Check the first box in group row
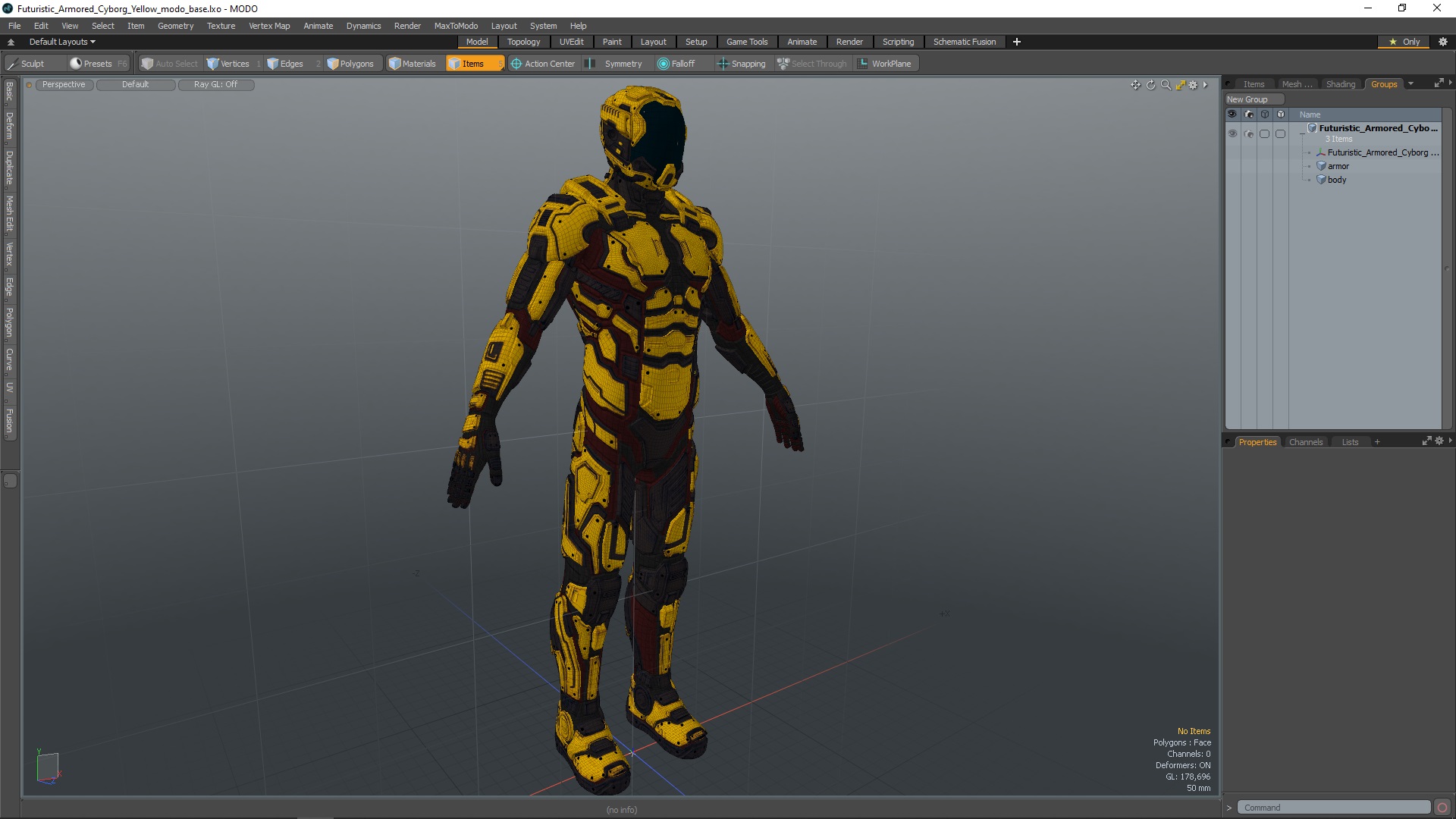The image size is (1456, 819). (x=1264, y=133)
